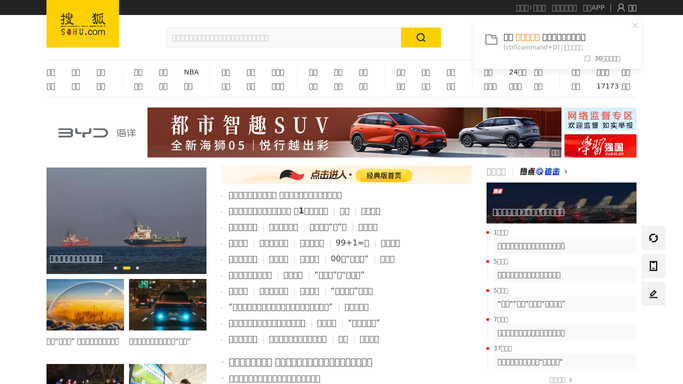Select the first carousel indicator dot
Screen dimensions: 683x384
pos(115,268)
